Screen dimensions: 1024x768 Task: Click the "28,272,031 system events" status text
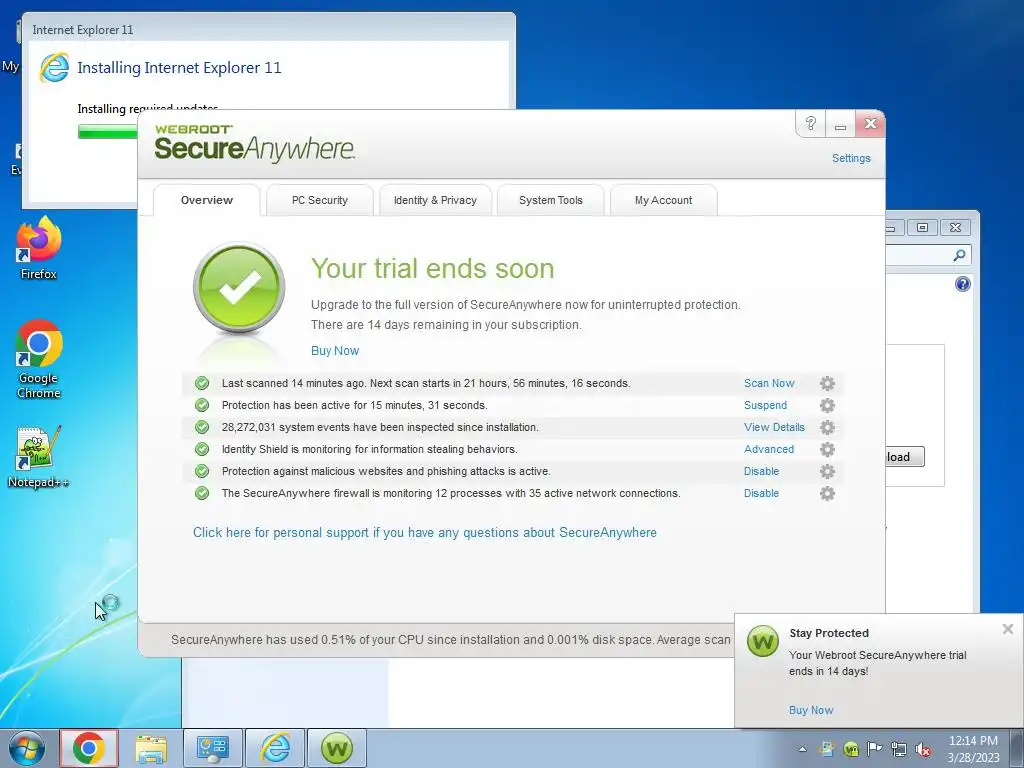pos(380,427)
